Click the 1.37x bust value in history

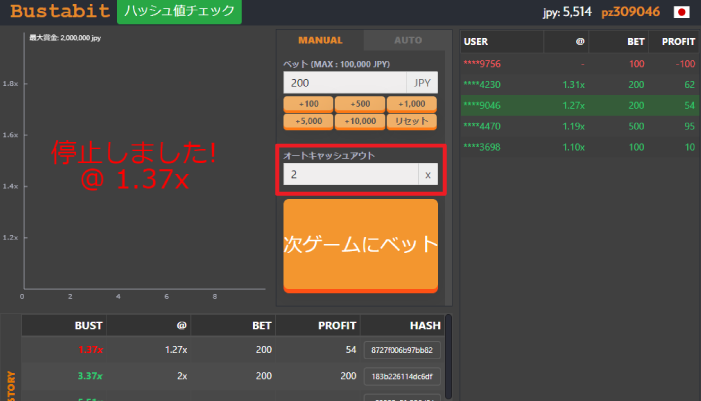pyautogui.click(x=90, y=350)
